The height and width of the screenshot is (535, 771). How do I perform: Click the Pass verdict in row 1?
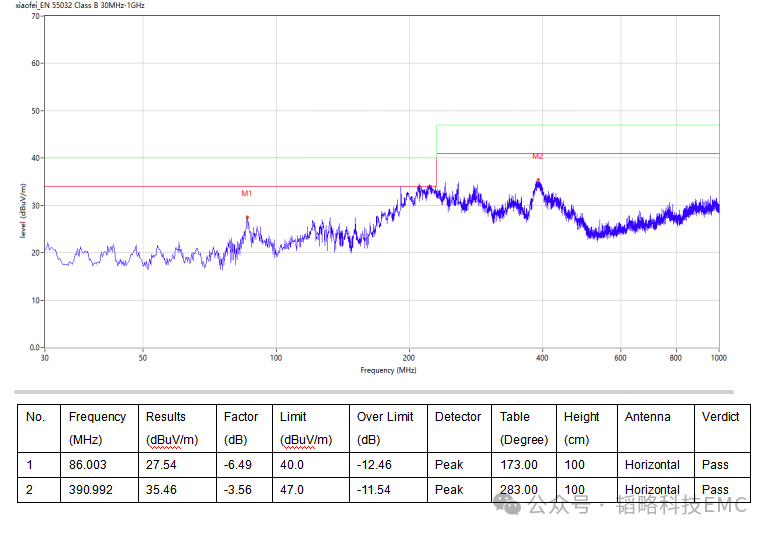[715, 465]
